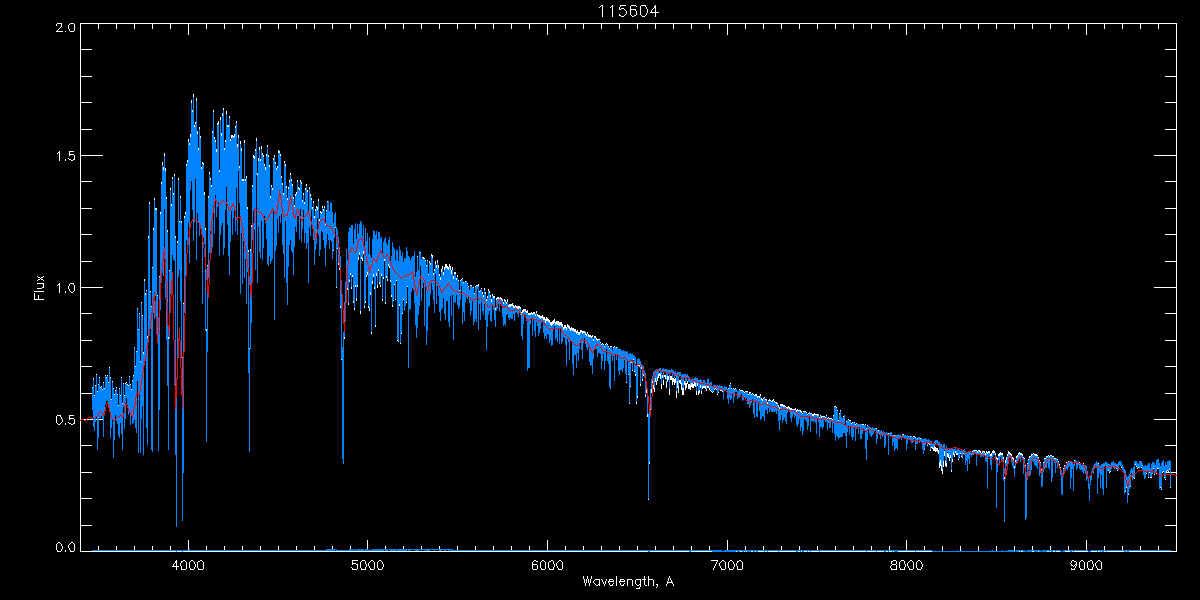This screenshot has width=1200, height=600.
Task: Select the 8000 wavelength tick label
Action: [x=906, y=565]
